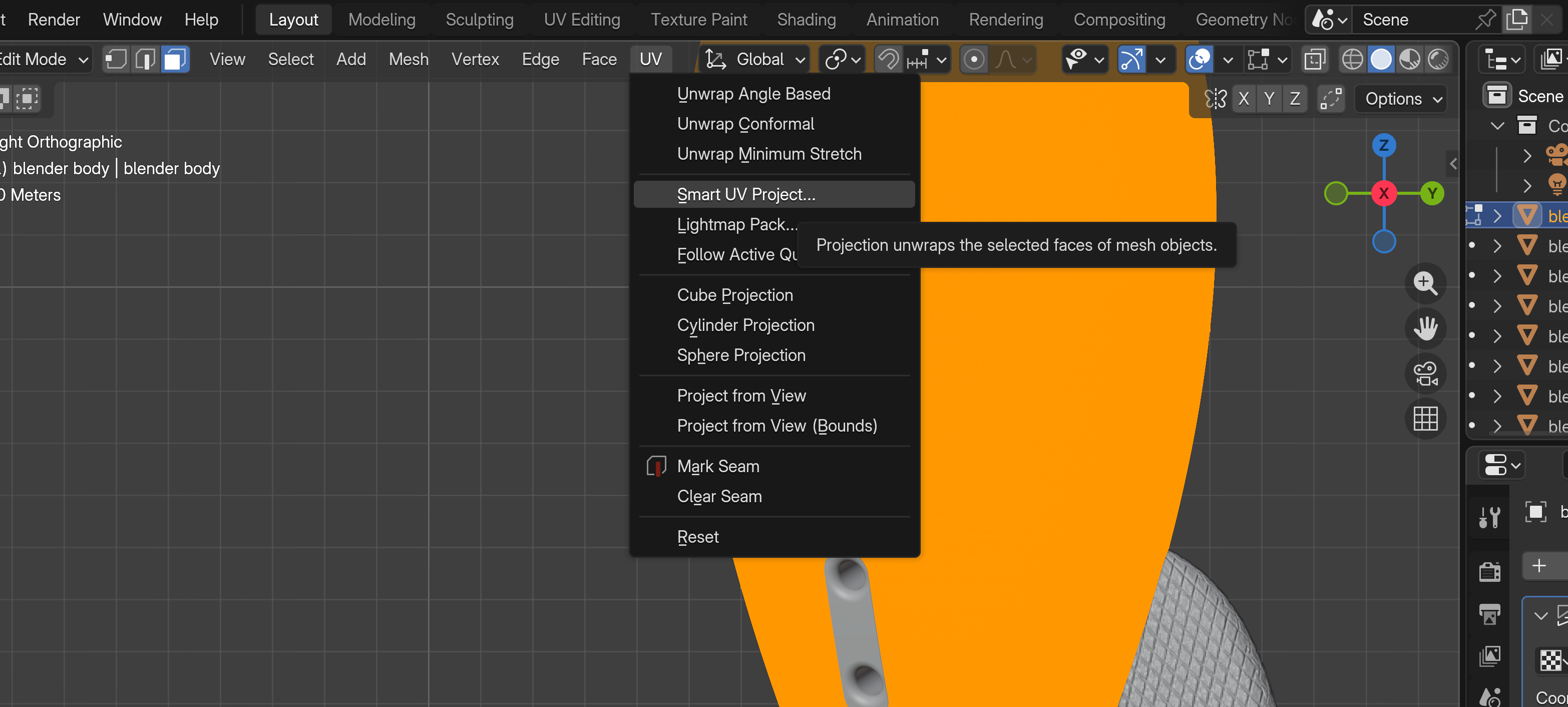Choose Unwrap Angle Based
The width and height of the screenshot is (1568, 707).
coord(773,94)
